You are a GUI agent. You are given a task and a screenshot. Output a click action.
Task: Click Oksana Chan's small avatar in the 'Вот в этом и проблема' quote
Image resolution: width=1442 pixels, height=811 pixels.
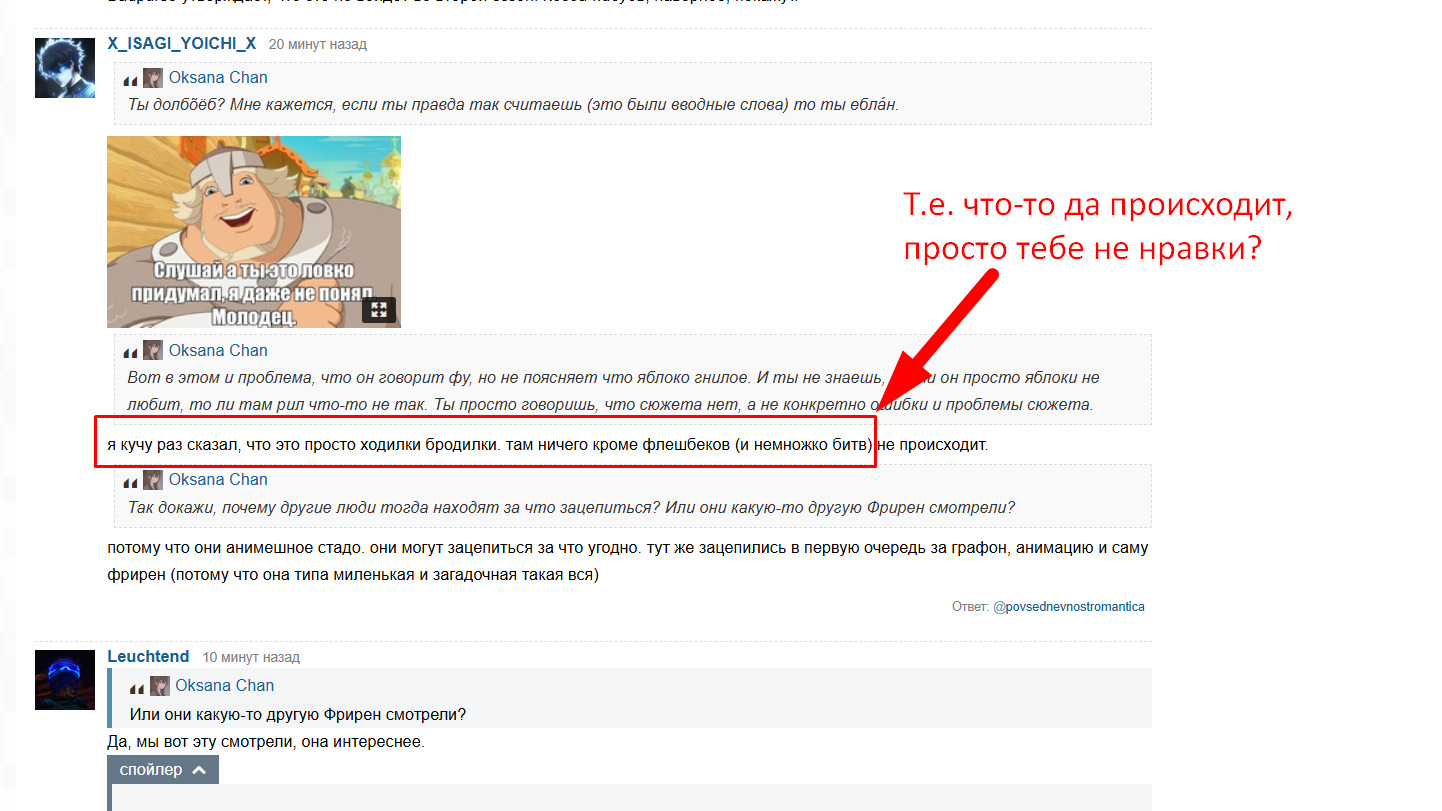point(153,351)
